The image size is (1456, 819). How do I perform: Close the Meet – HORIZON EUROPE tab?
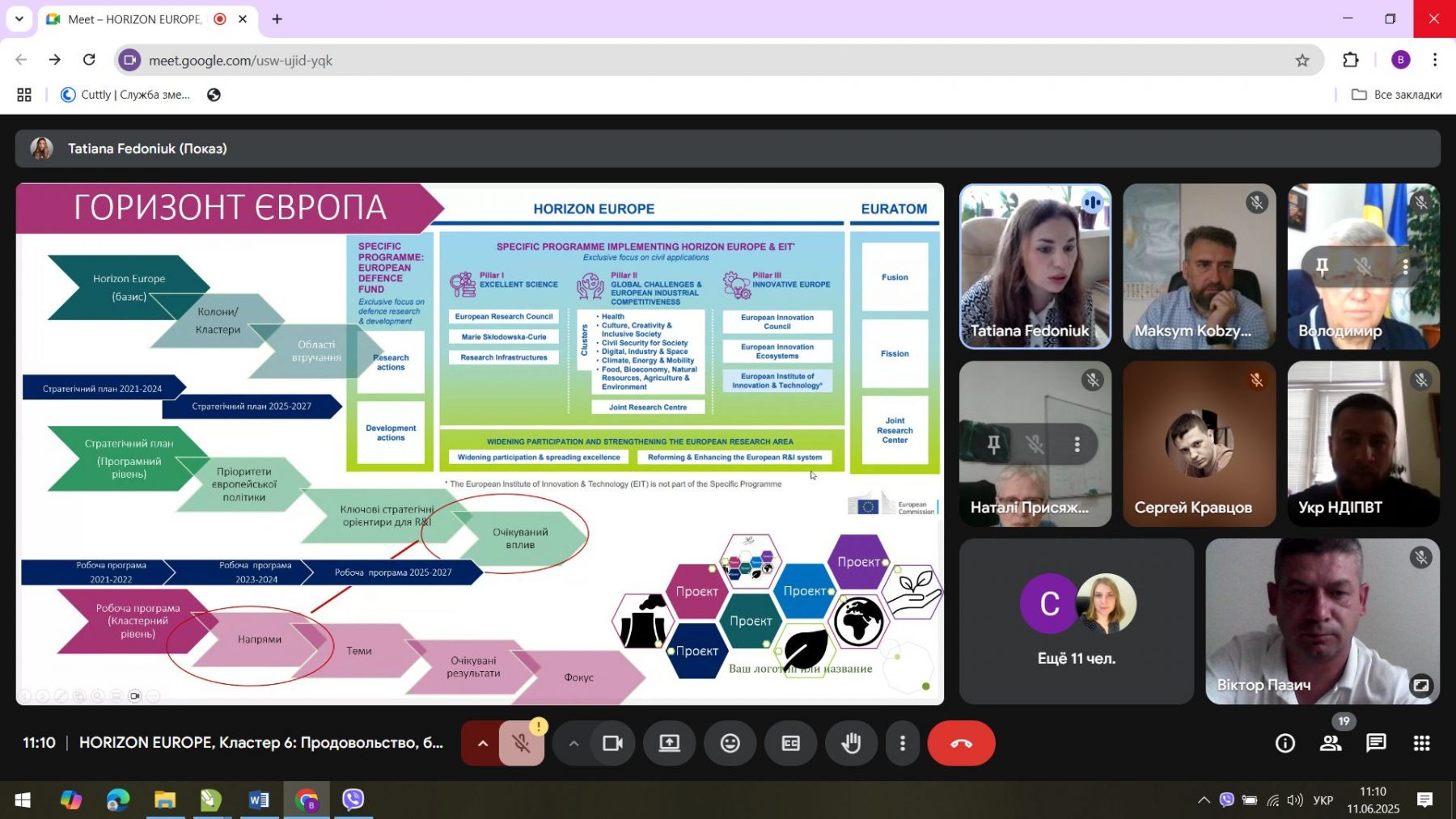click(242, 19)
